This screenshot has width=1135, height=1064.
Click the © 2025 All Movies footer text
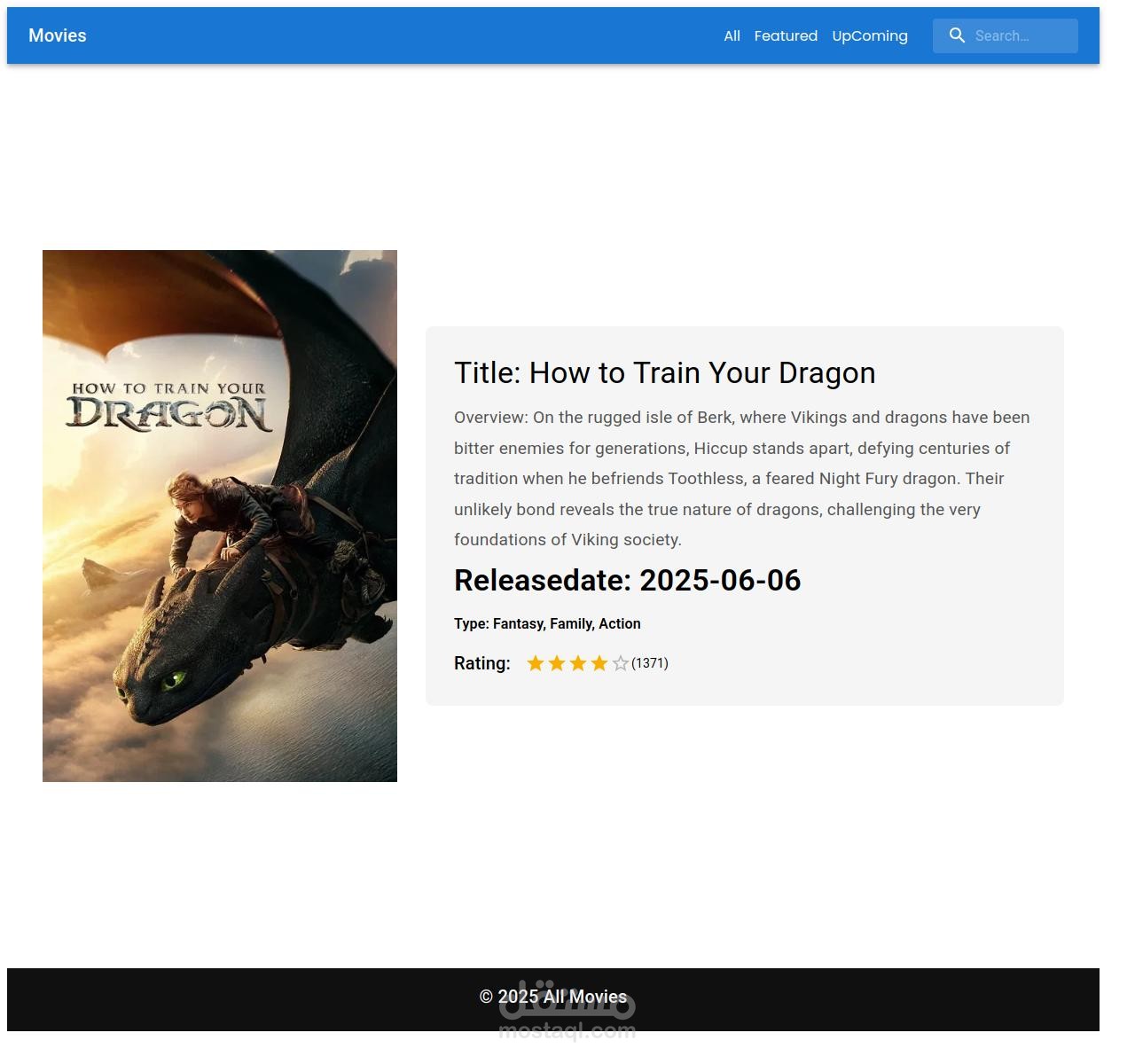pos(553,997)
